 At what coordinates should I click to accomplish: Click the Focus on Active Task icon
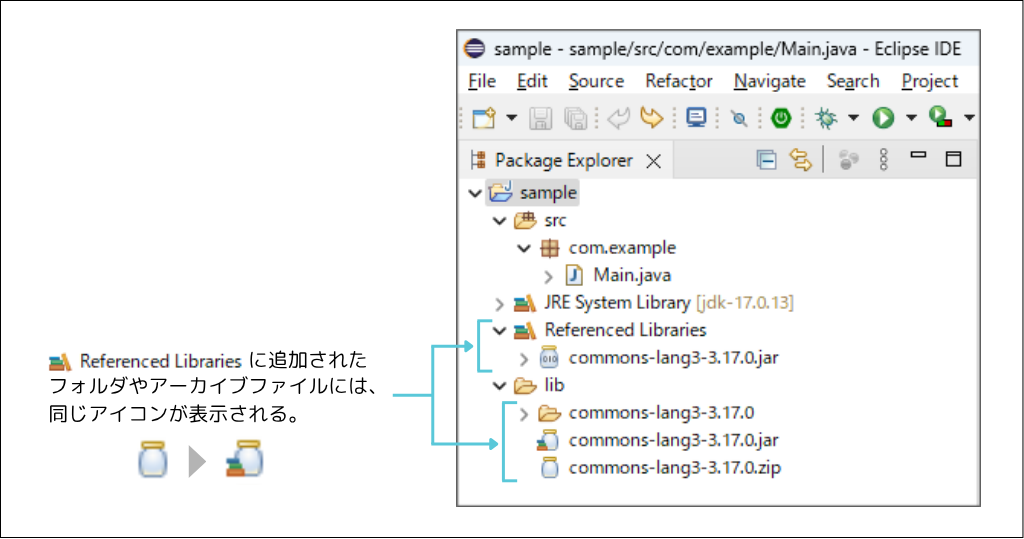(848, 159)
